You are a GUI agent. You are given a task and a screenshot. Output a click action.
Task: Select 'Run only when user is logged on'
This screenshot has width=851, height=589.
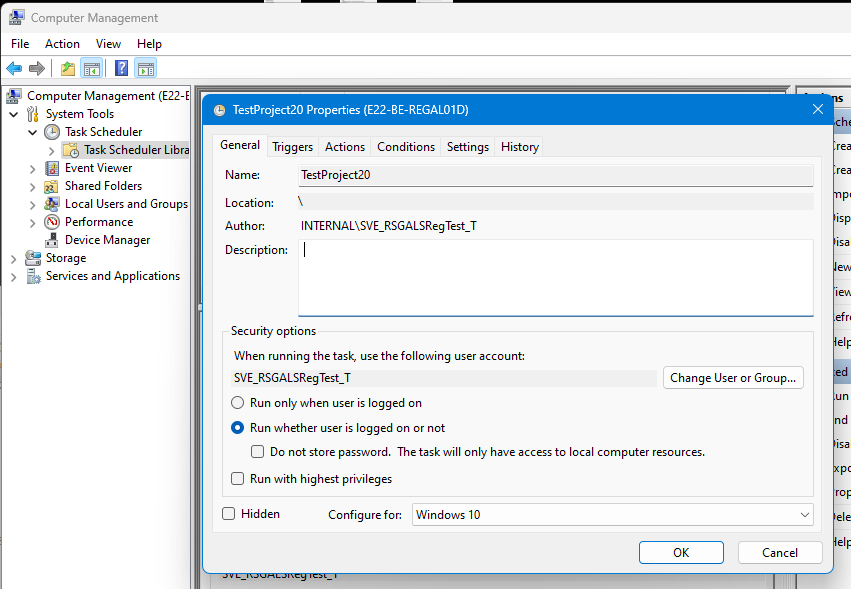[x=238, y=403]
